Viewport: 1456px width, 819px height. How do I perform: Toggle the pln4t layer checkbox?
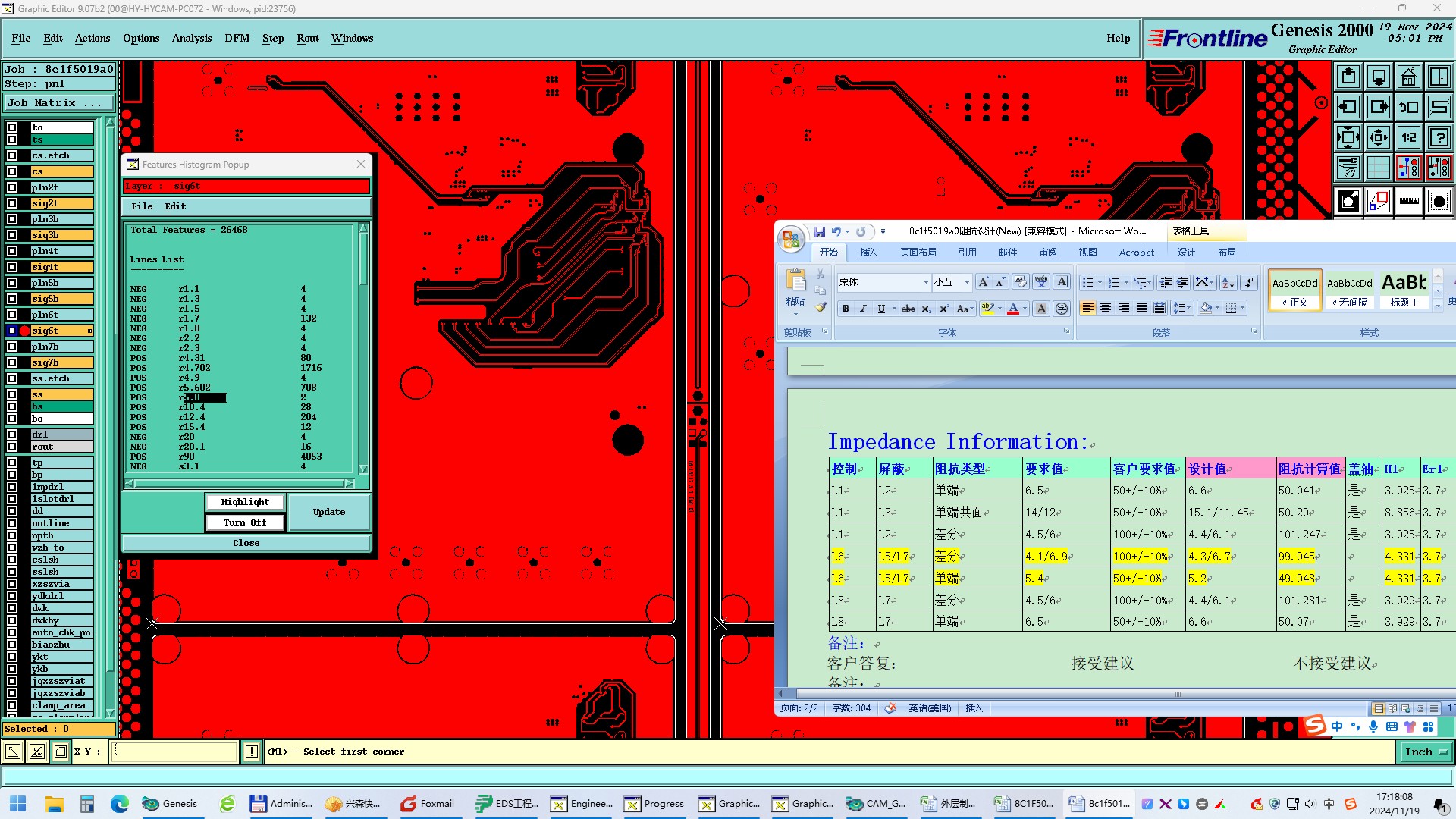click(x=12, y=251)
